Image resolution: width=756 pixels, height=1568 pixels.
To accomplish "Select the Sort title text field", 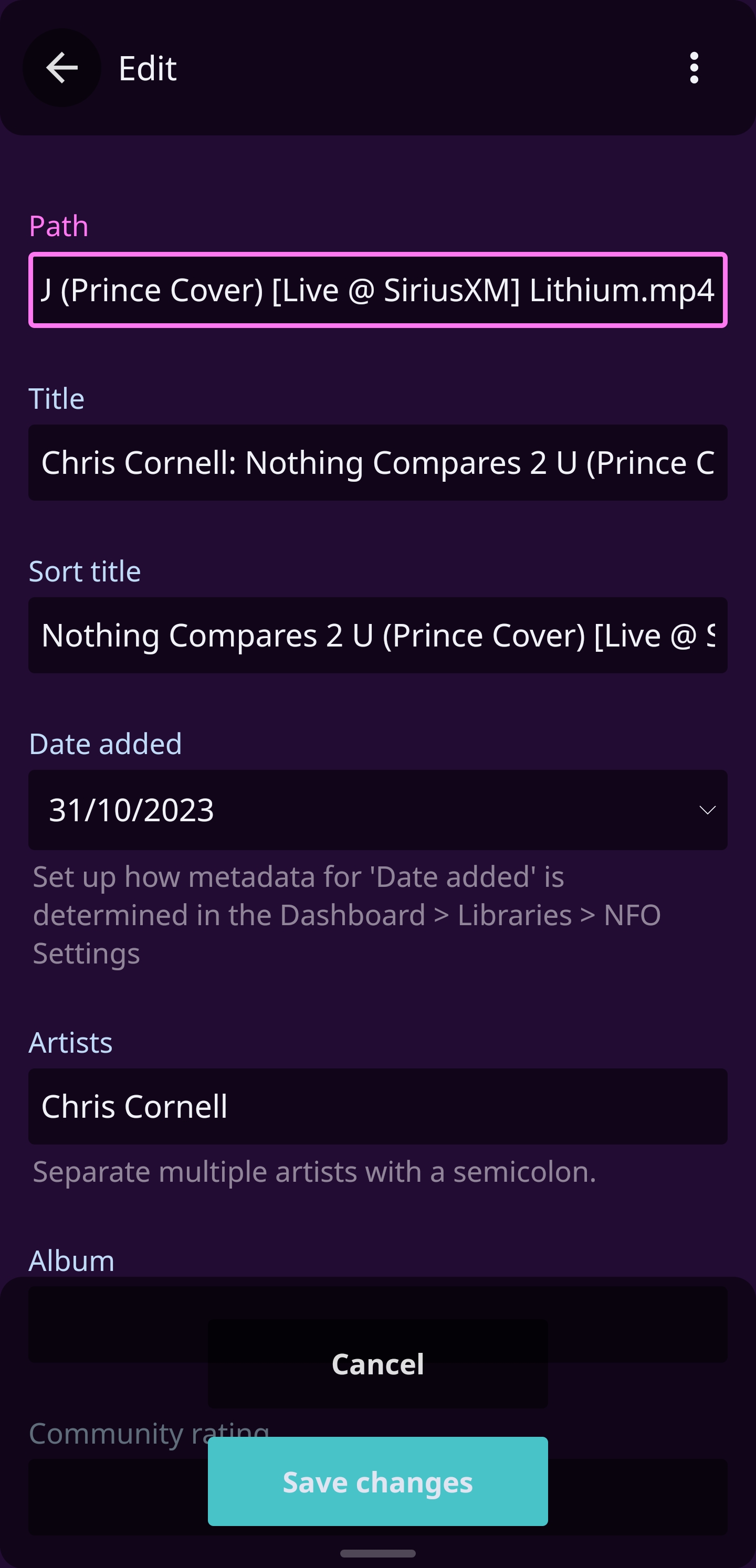I will pyautogui.click(x=377, y=635).
